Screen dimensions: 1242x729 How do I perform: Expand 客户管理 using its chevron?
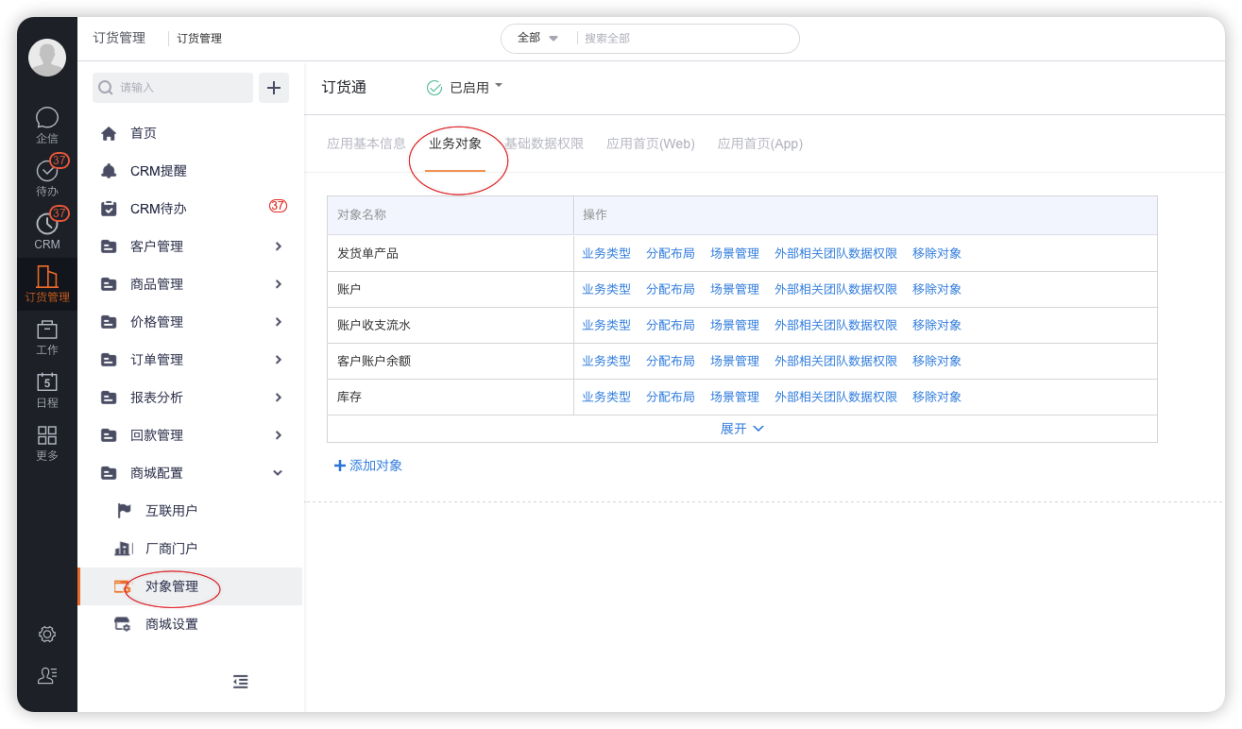coord(278,246)
